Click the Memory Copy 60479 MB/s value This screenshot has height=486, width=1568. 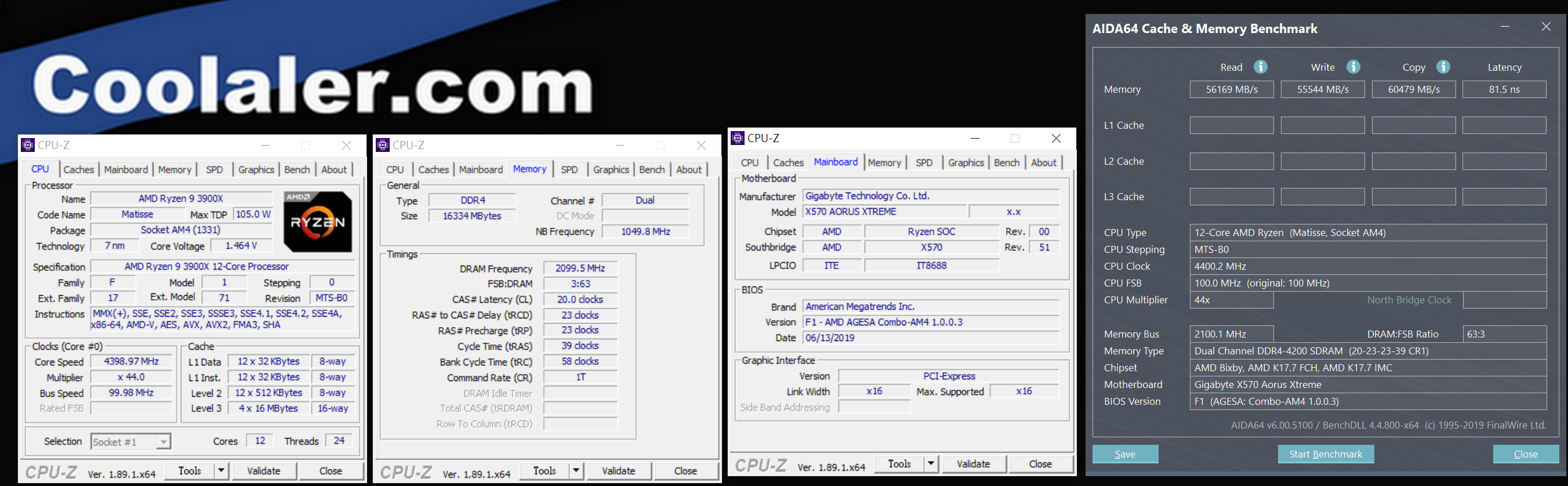point(1413,89)
